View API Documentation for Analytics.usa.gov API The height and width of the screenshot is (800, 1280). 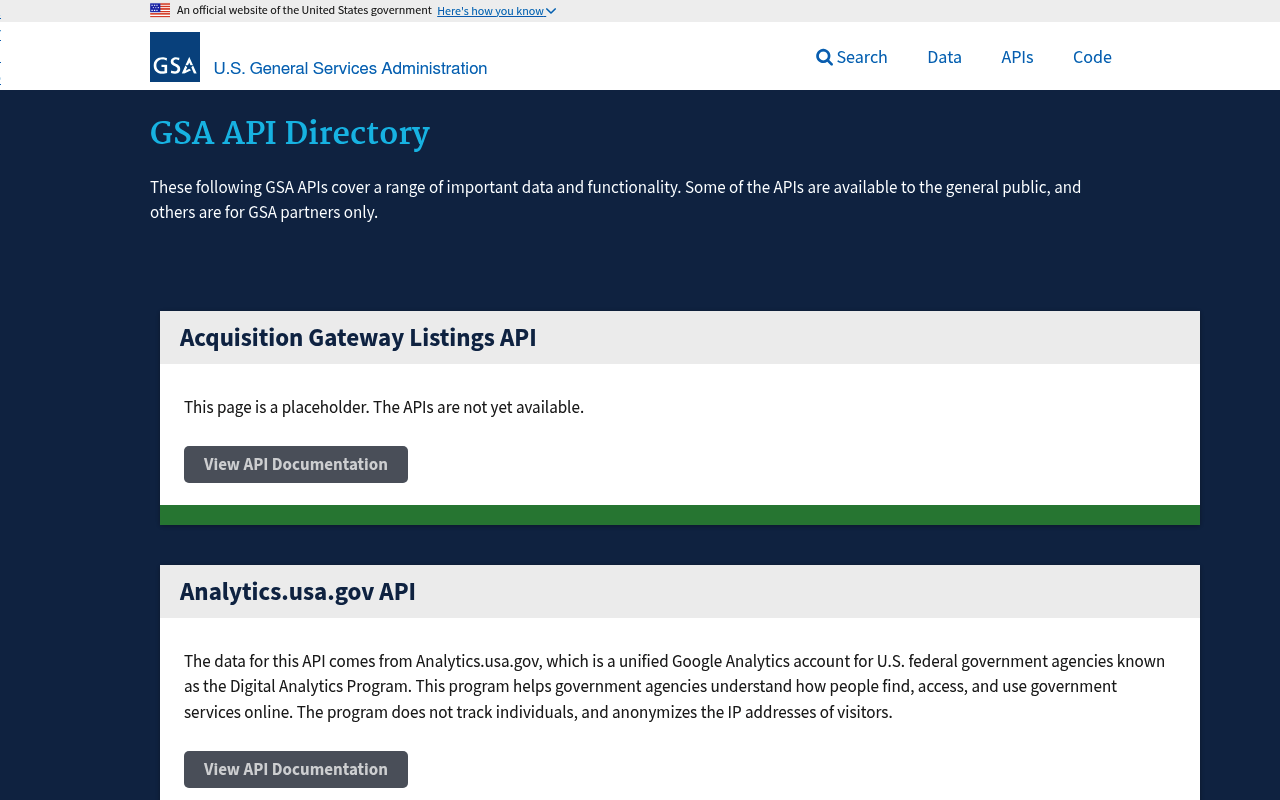pyautogui.click(x=296, y=769)
